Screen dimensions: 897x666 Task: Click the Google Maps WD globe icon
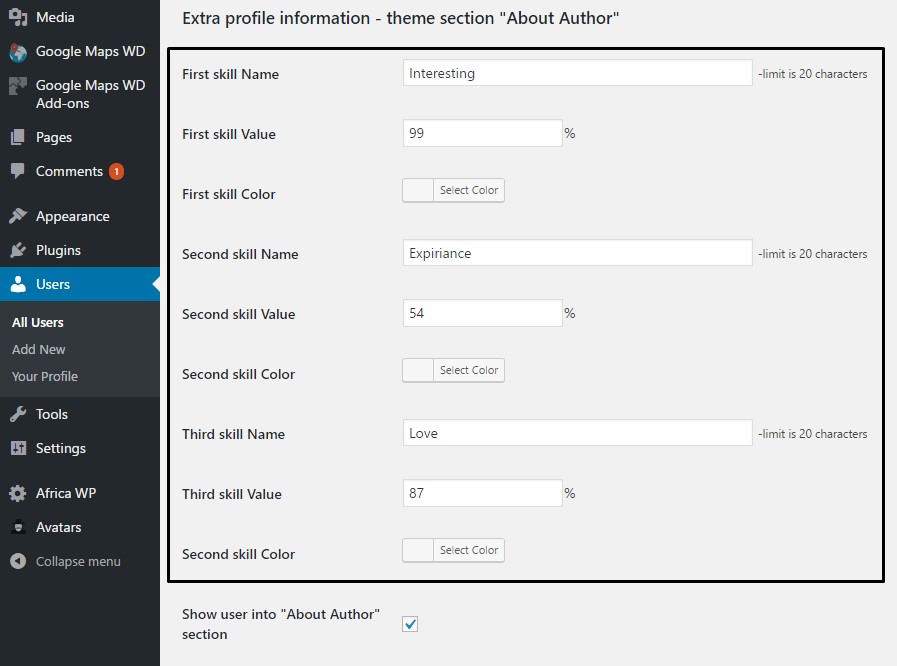[18, 52]
